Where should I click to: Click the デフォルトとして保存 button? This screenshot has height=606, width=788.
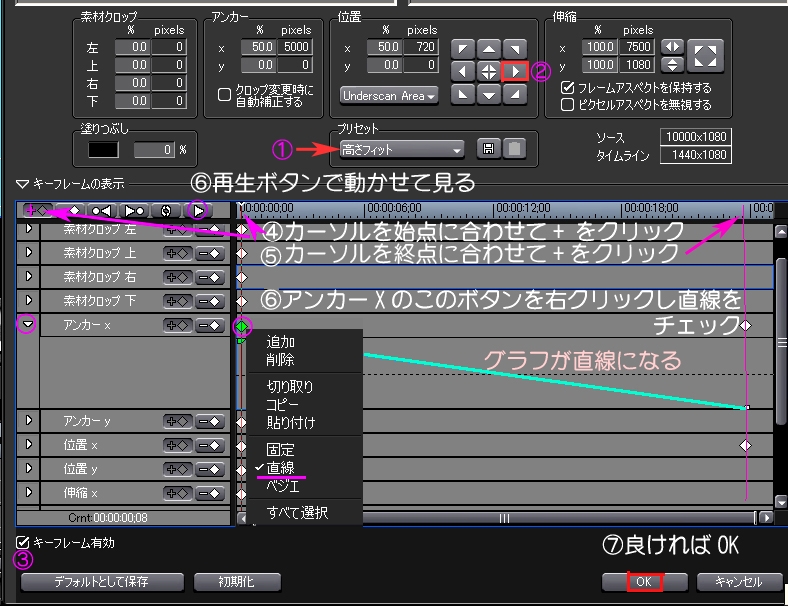[103, 582]
